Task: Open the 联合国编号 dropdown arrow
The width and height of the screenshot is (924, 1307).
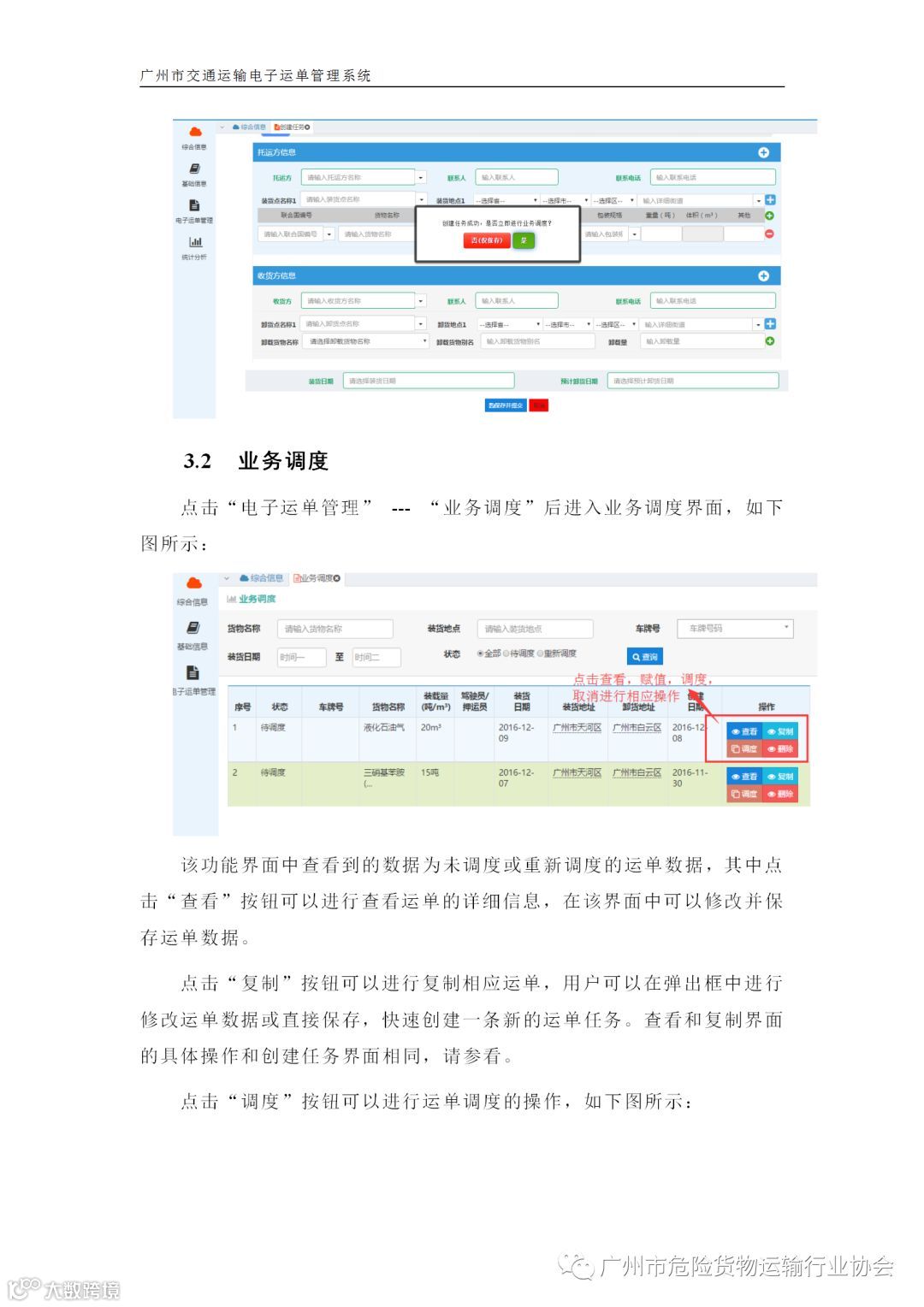Action: (x=329, y=234)
